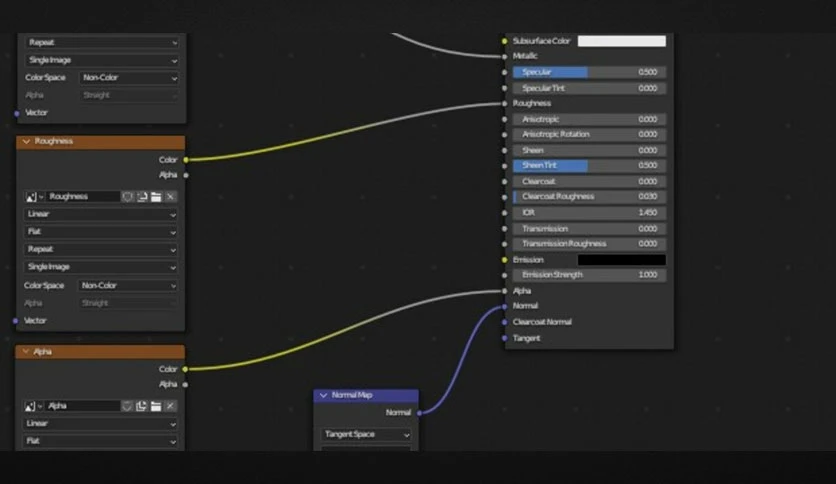This screenshot has height=484, width=836.
Task: Click the Roughness input socket on the shader node
Action: [504, 103]
